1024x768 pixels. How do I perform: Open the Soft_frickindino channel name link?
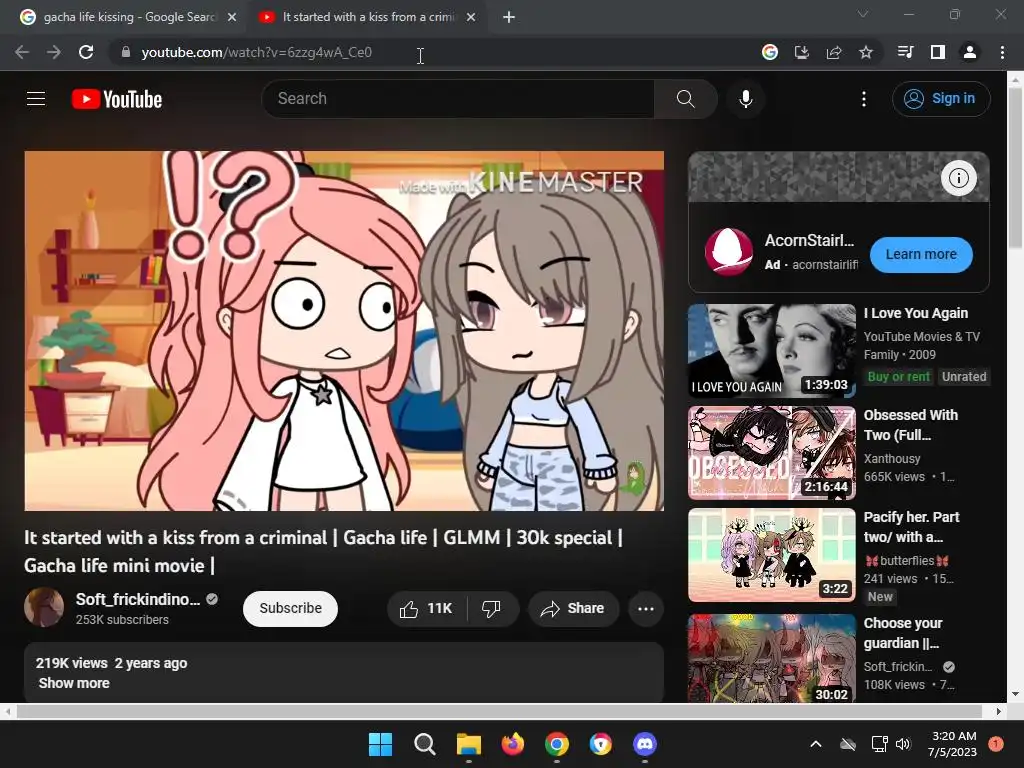coord(138,599)
